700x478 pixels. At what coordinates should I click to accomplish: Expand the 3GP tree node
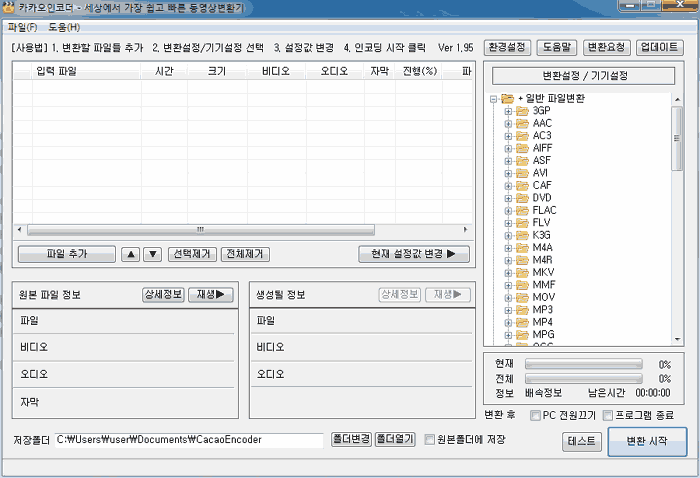[508, 112]
